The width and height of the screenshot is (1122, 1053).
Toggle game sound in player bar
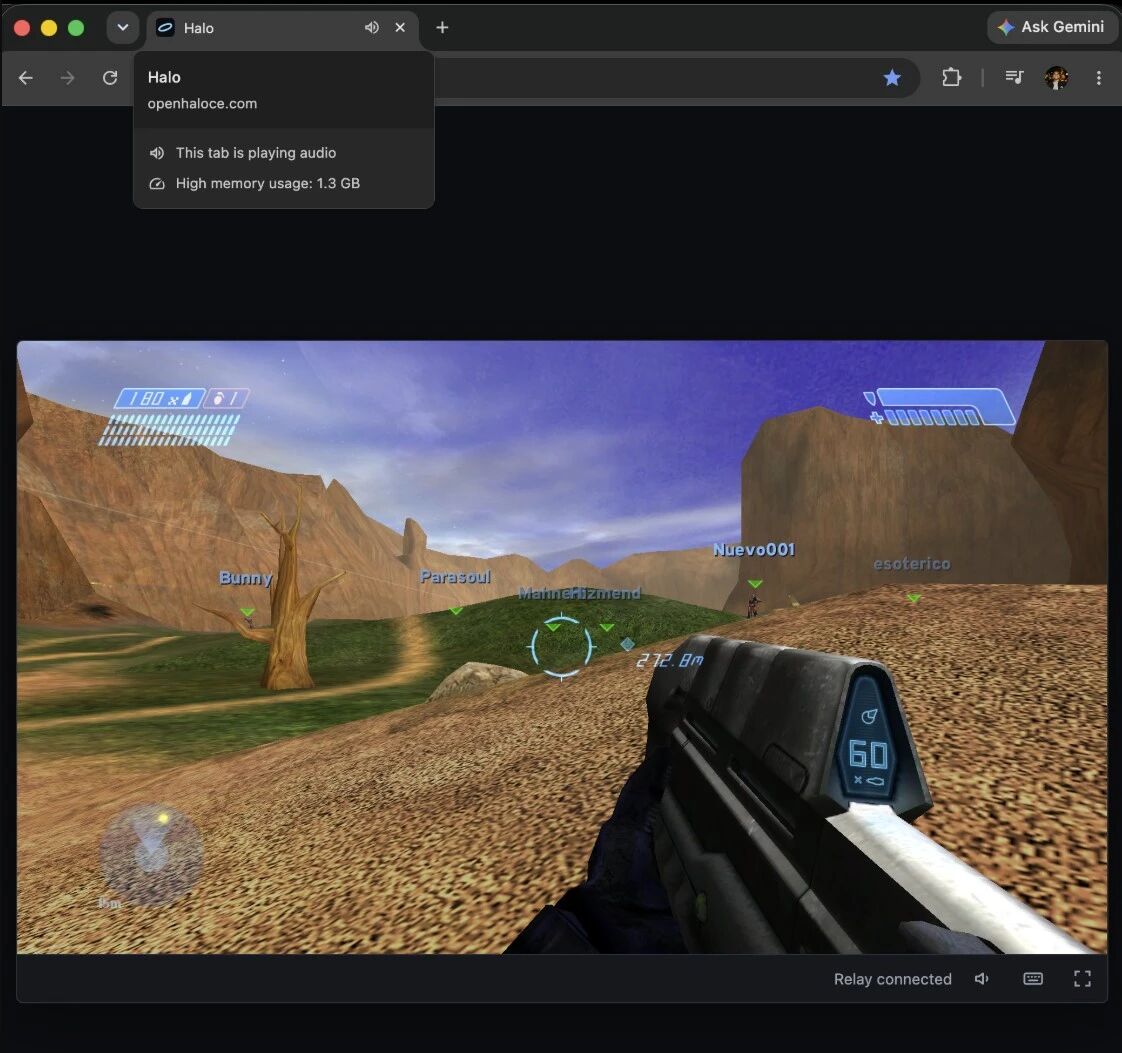click(982, 979)
